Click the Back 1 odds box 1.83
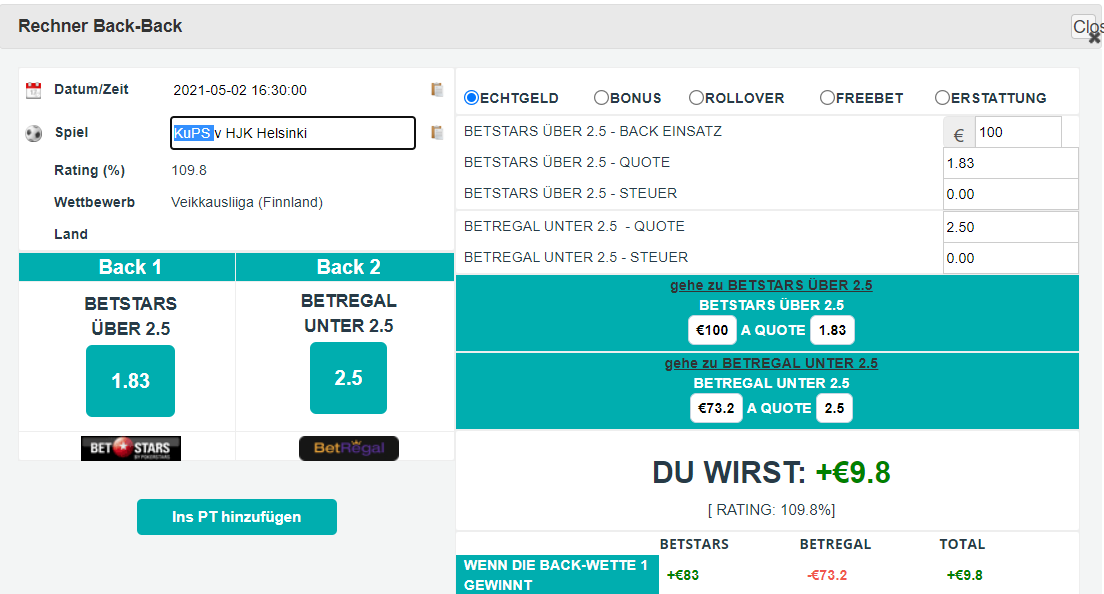Viewport: 1104px width, 594px height. 130,381
